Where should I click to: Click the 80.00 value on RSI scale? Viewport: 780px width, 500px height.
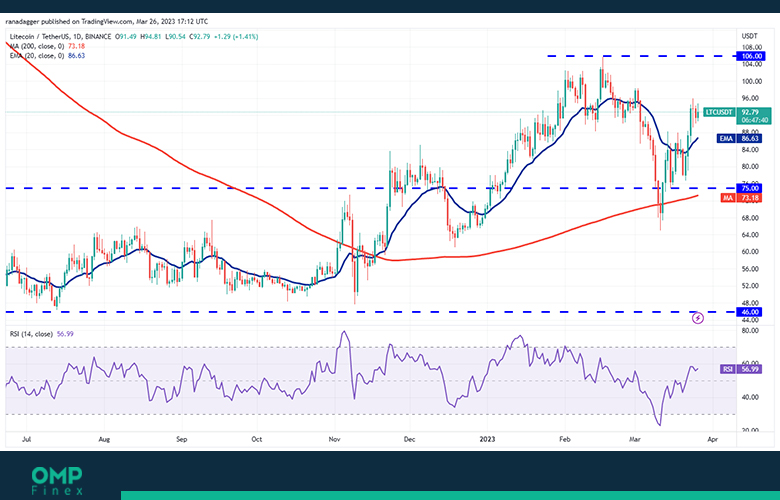click(752, 330)
